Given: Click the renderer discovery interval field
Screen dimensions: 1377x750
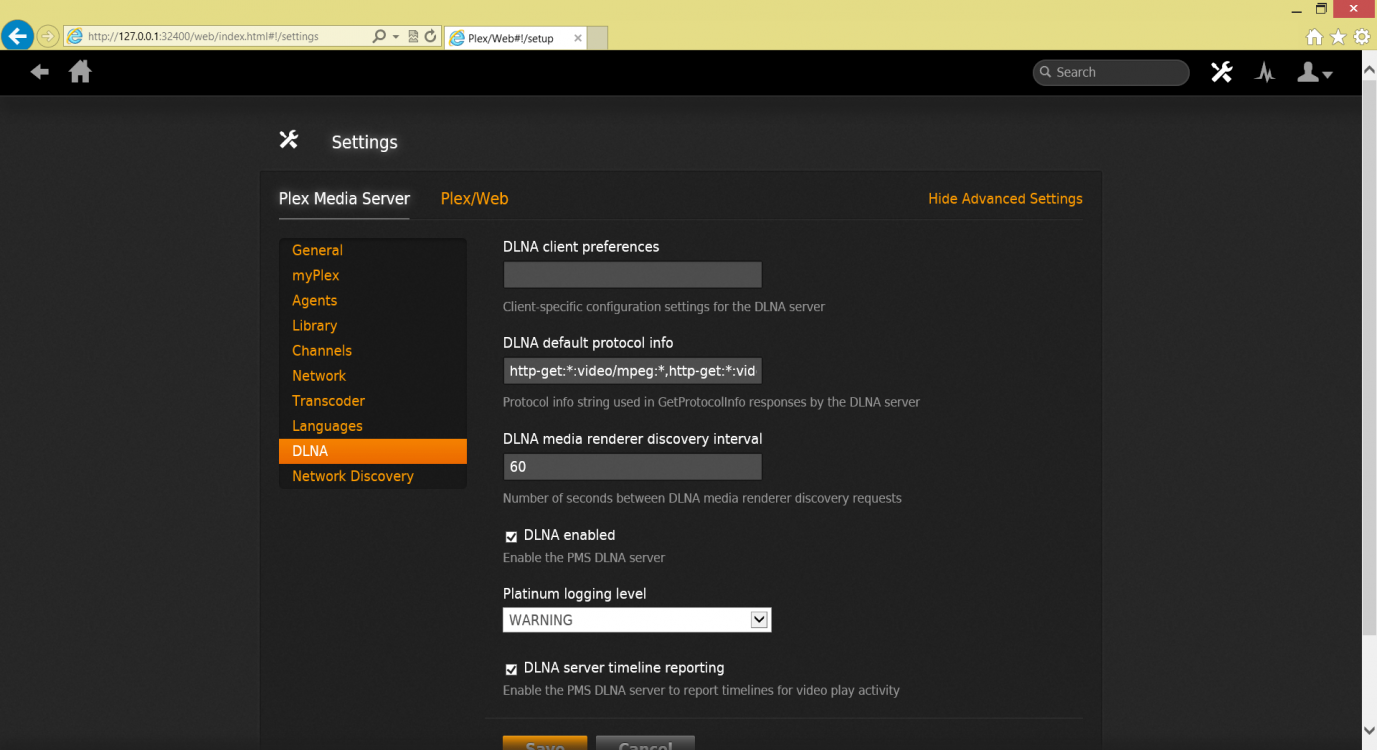Looking at the screenshot, I should click(x=632, y=467).
